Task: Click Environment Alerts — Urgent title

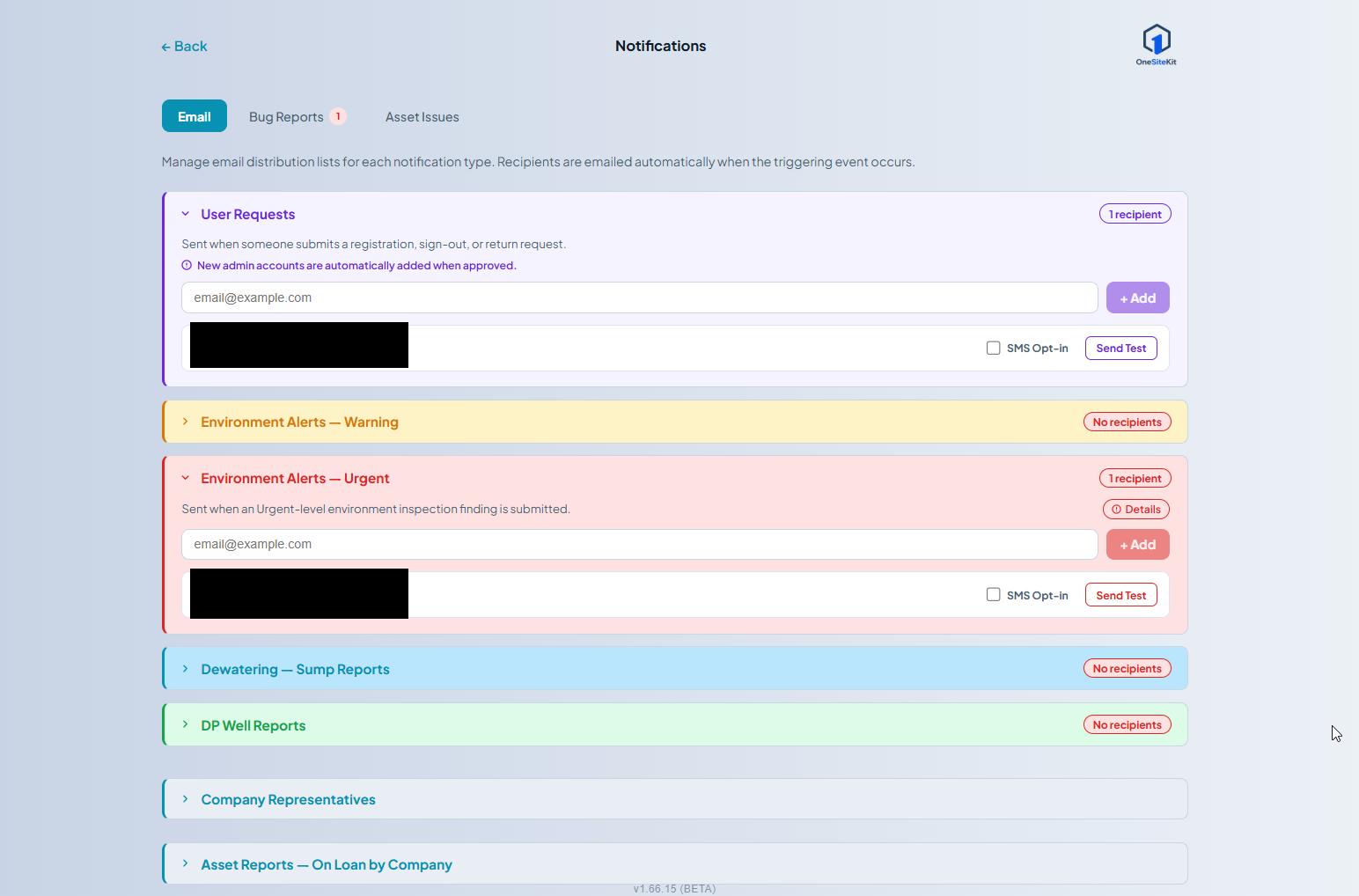Action: coord(295,478)
